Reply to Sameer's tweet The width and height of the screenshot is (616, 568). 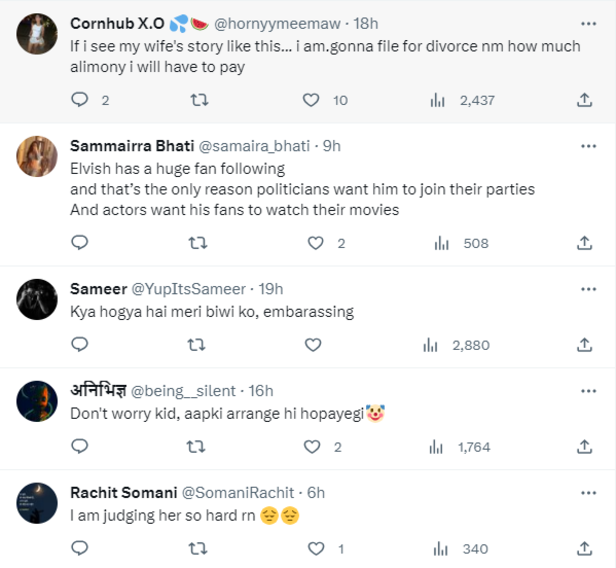(81, 345)
